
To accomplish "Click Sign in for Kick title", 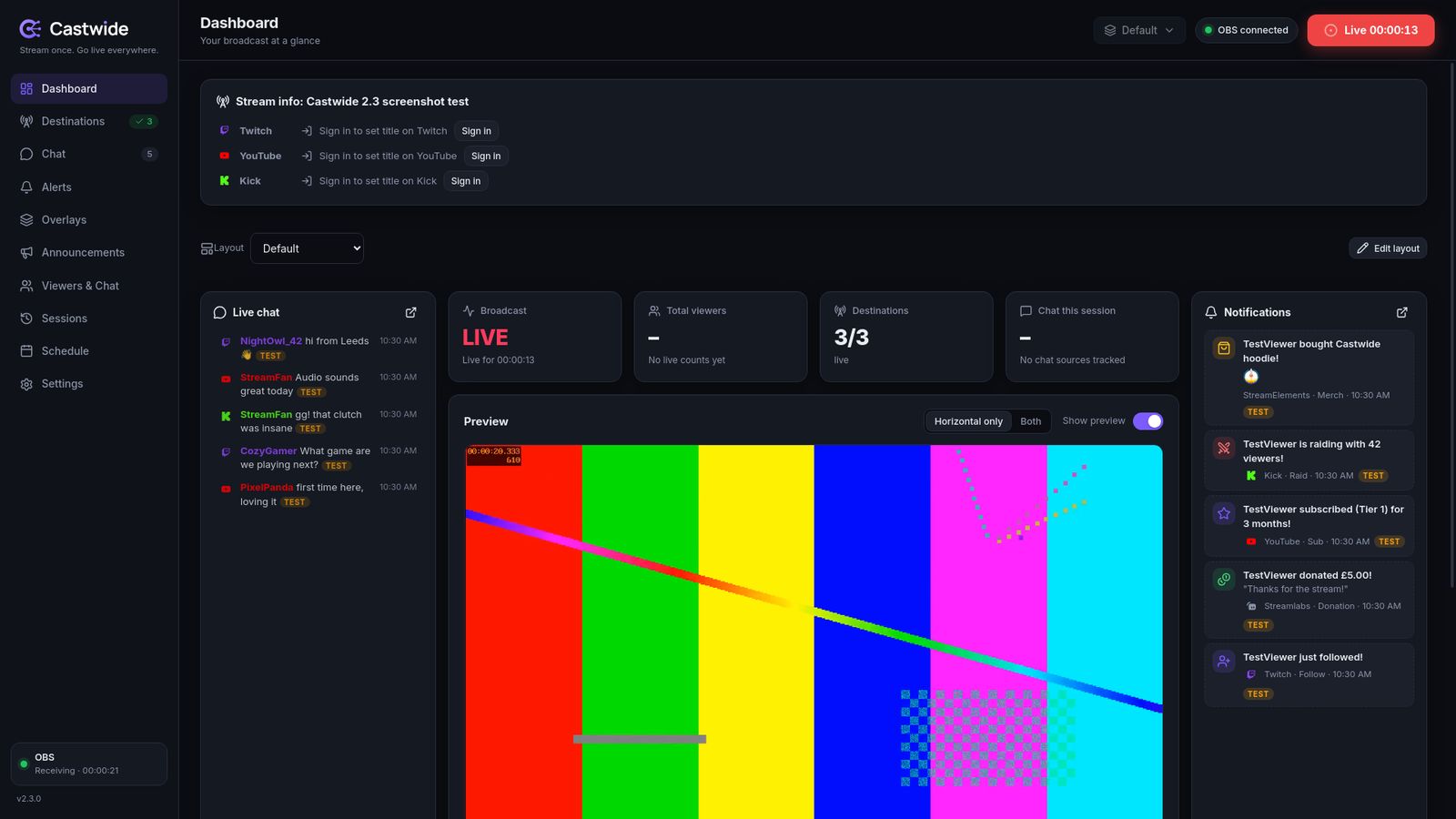I will coord(466,181).
